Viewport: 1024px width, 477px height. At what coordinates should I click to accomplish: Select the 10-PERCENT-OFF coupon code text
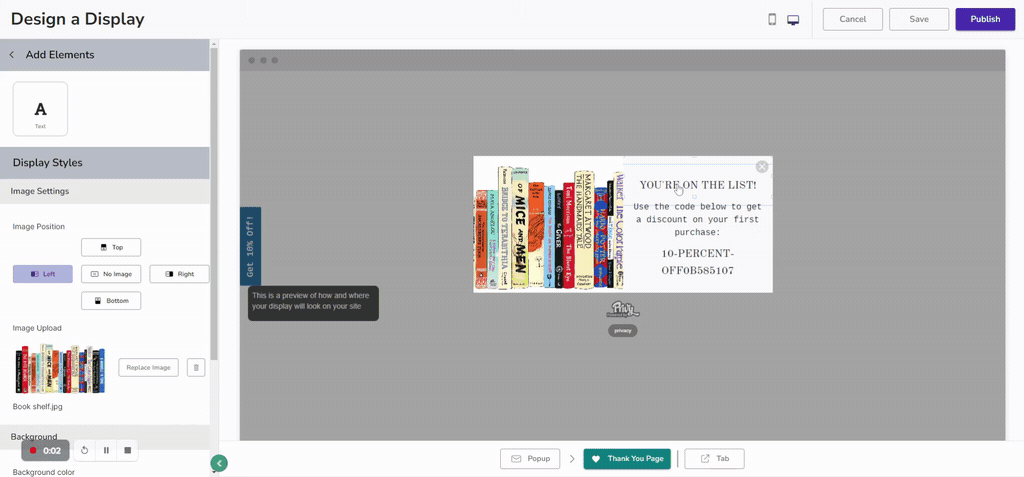point(697,262)
